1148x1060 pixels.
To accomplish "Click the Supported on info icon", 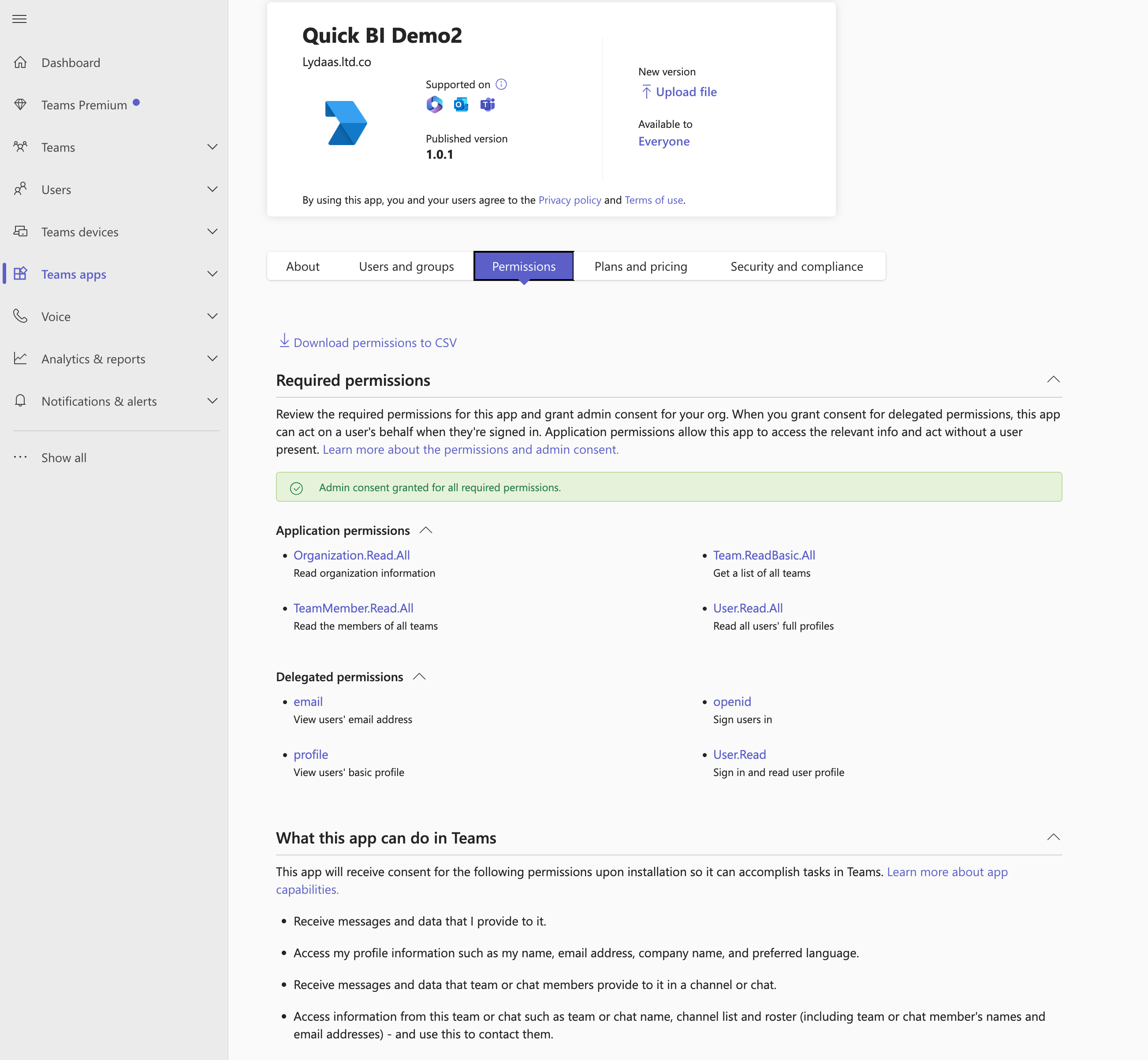I will point(501,84).
